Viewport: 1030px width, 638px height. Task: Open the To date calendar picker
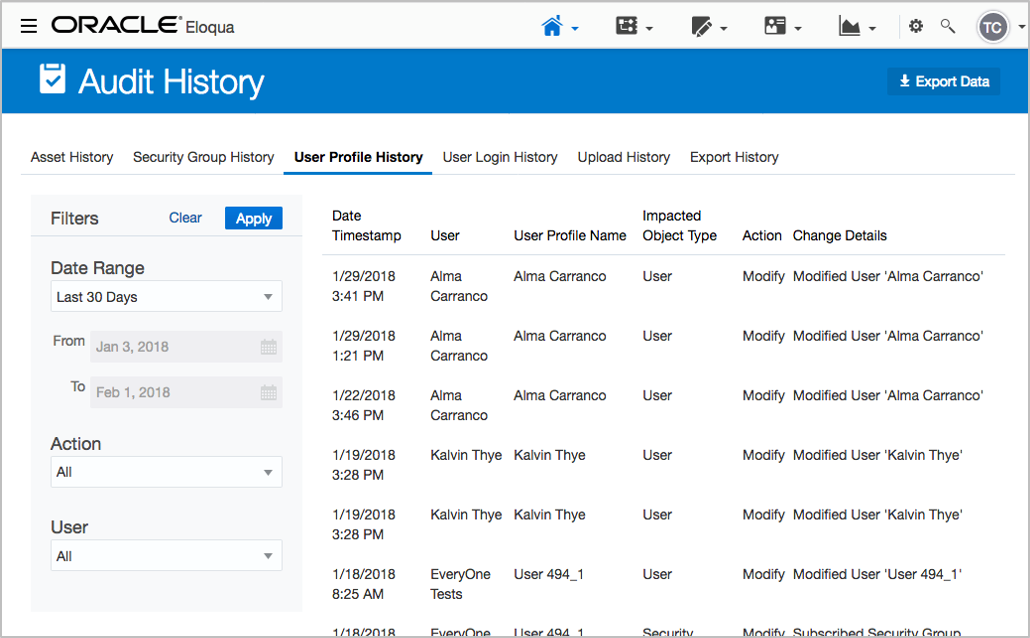tap(268, 392)
